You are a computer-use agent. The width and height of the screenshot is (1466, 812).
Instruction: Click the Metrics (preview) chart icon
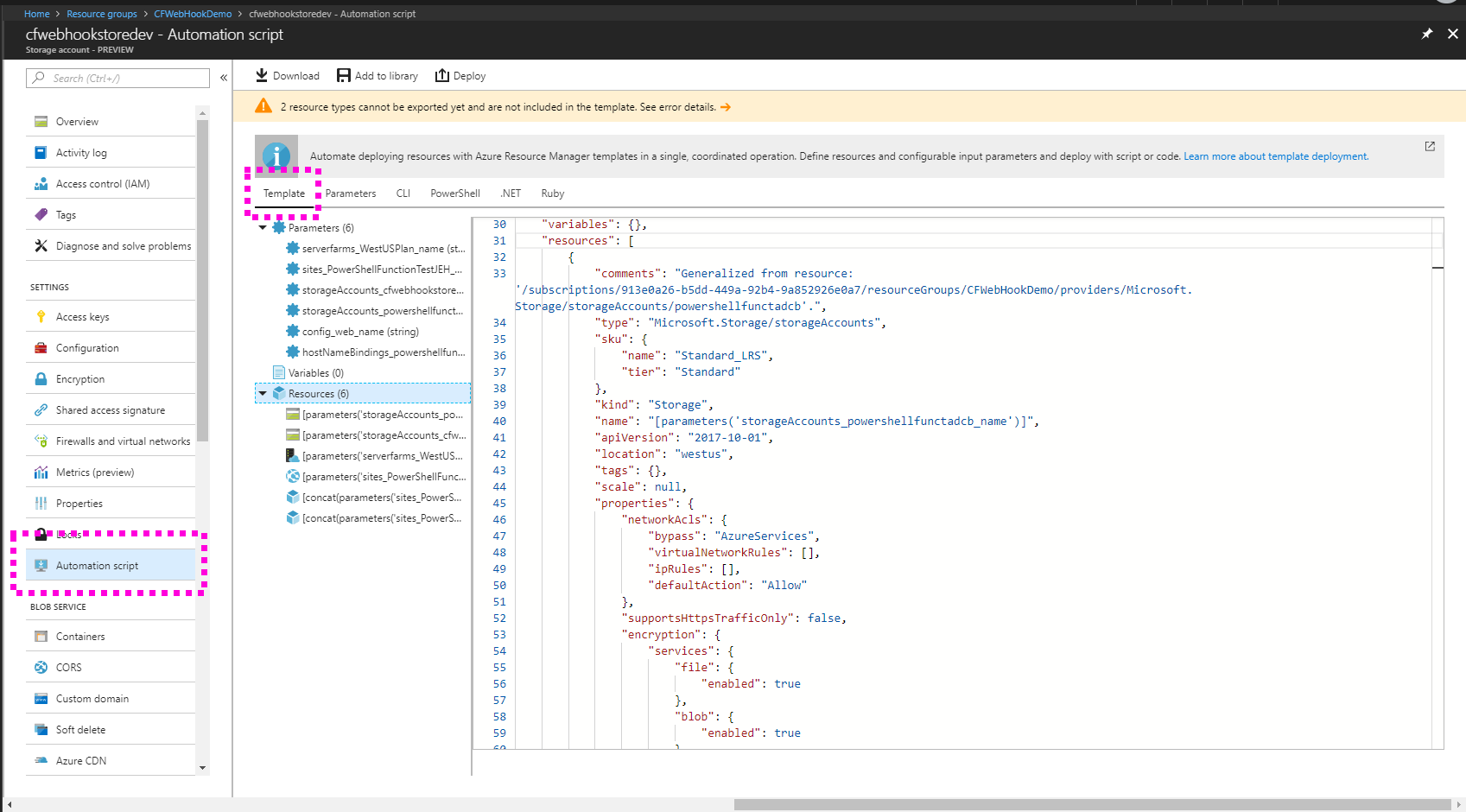(x=41, y=473)
